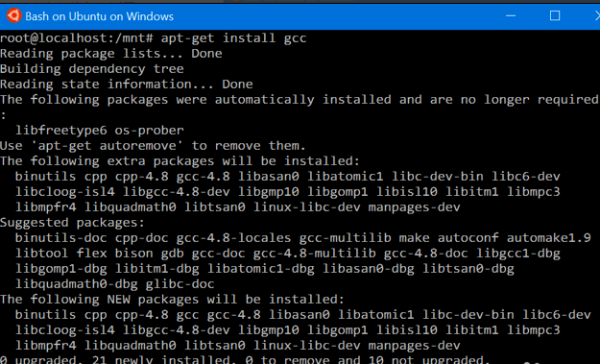Viewport: 600px width, 364px height.
Task: Click the package 'bison'
Action: [134, 253]
